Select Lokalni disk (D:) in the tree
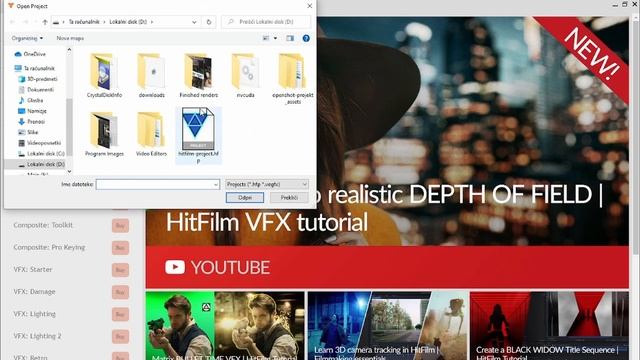The height and width of the screenshot is (360, 640). point(41,164)
